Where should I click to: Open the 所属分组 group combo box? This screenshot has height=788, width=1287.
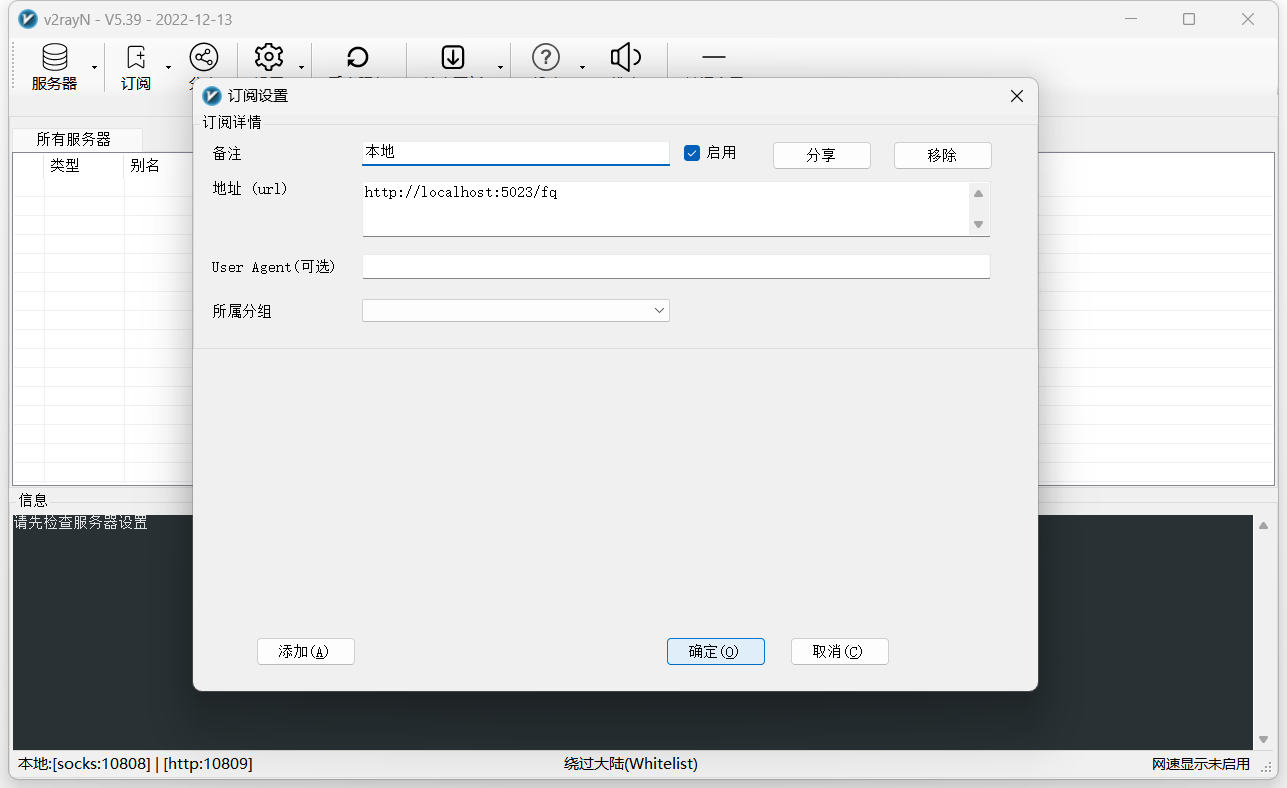tap(516, 311)
